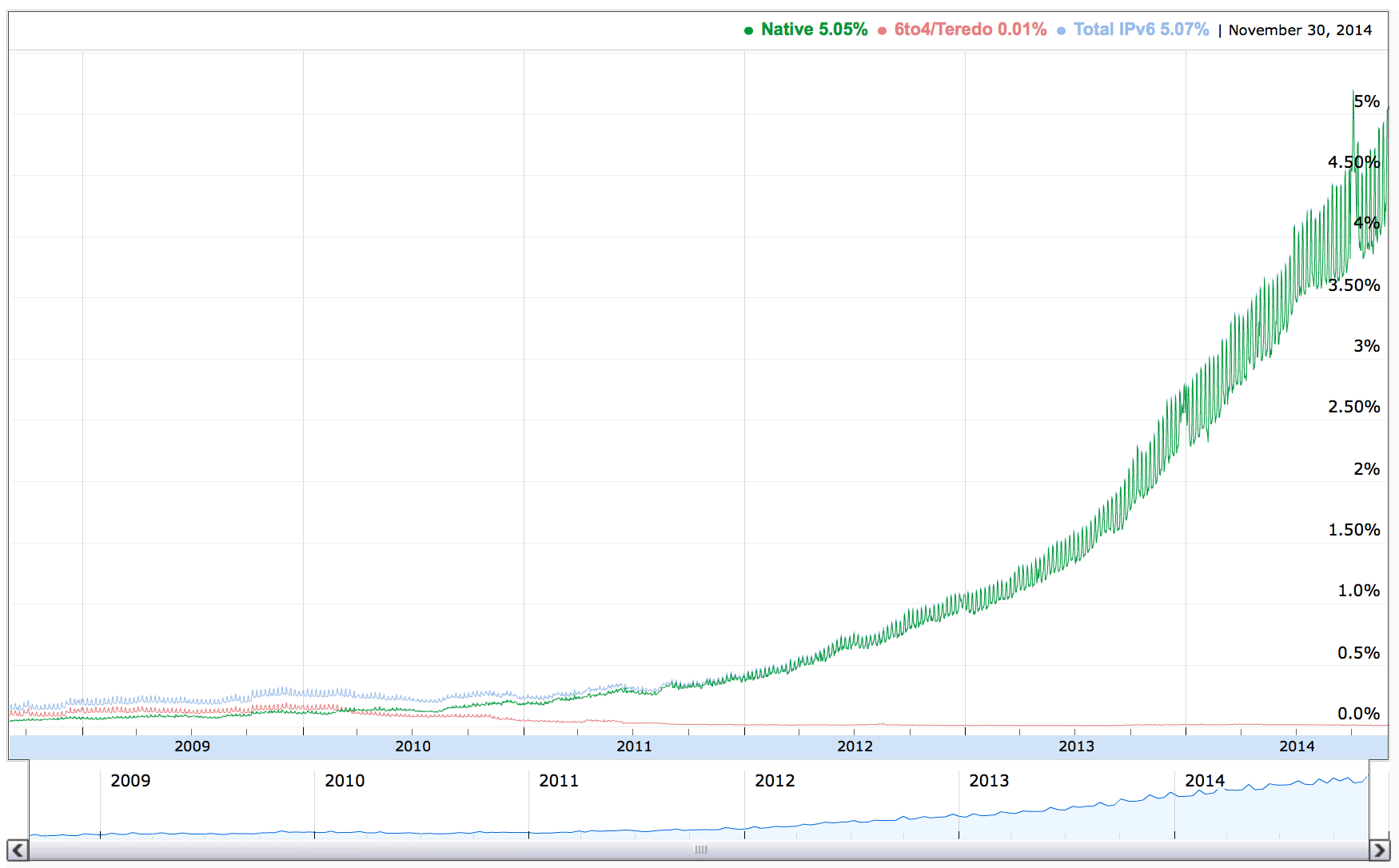Click 2011 on the main chart x-axis

click(634, 747)
